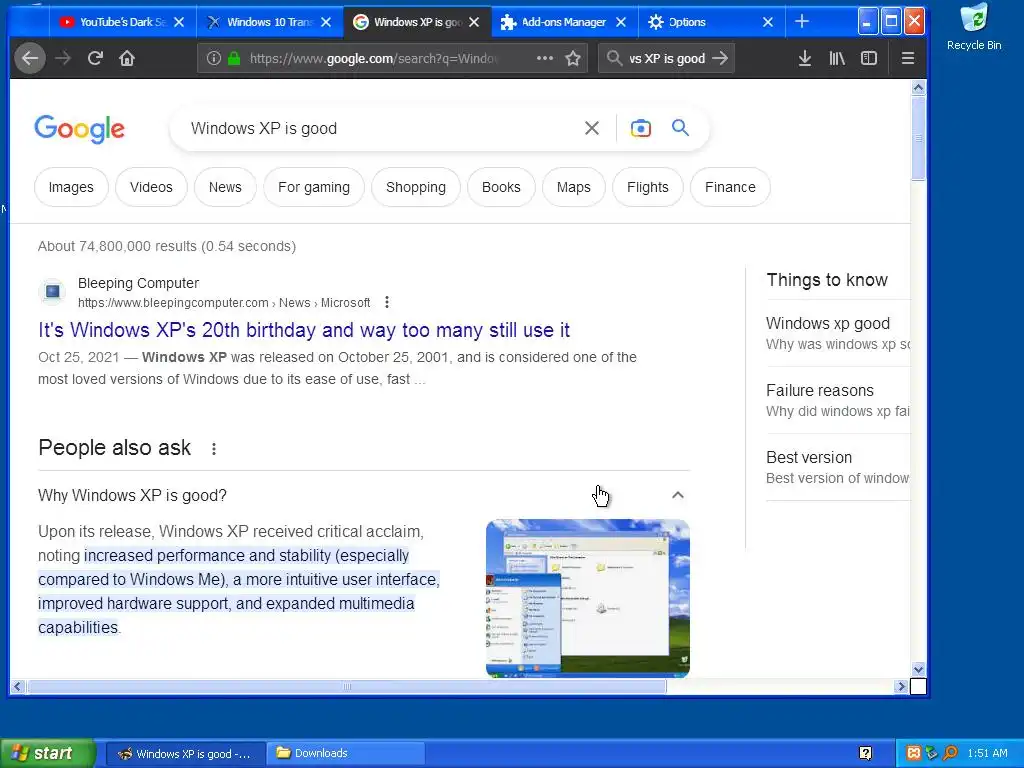Open the Recycle Bin desktop icon
The image size is (1024, 768).
click(x=974, y=27)
